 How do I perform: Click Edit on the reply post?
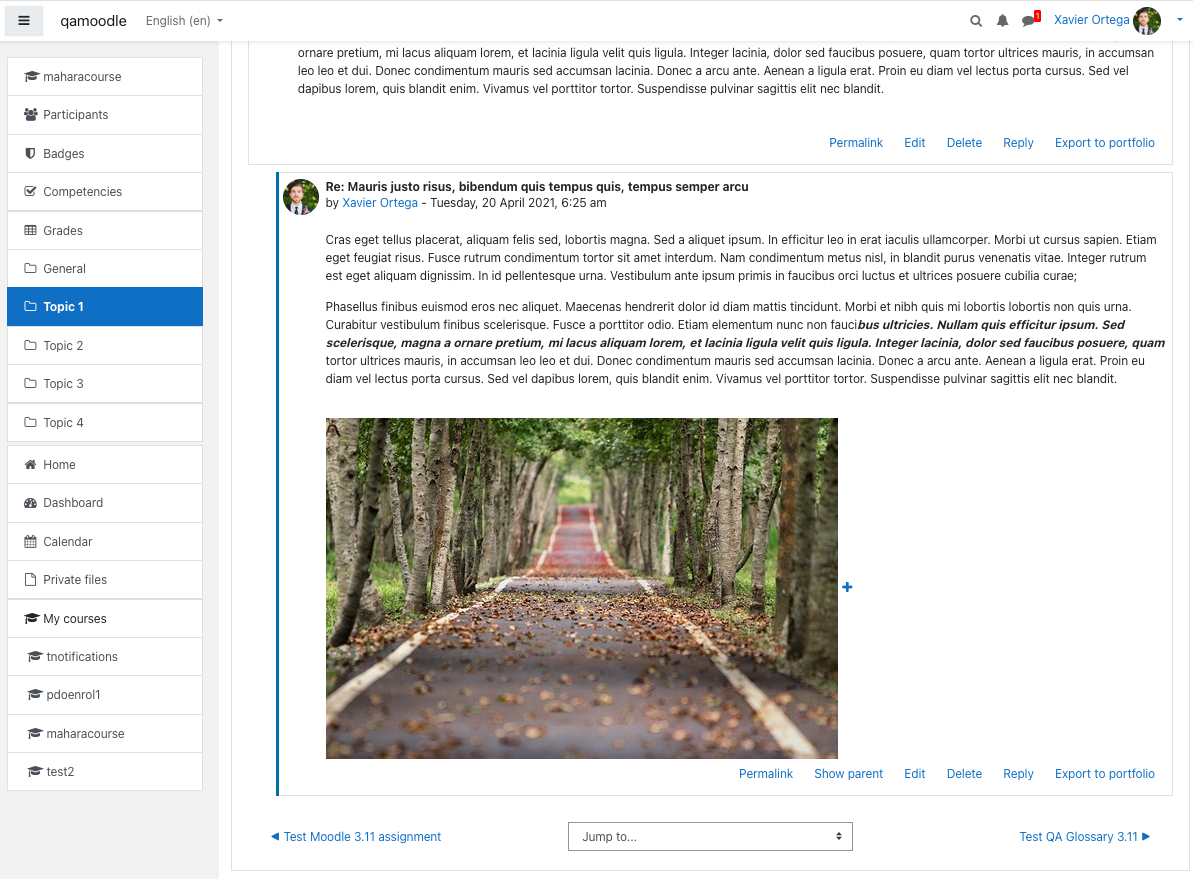coord(915,773)
